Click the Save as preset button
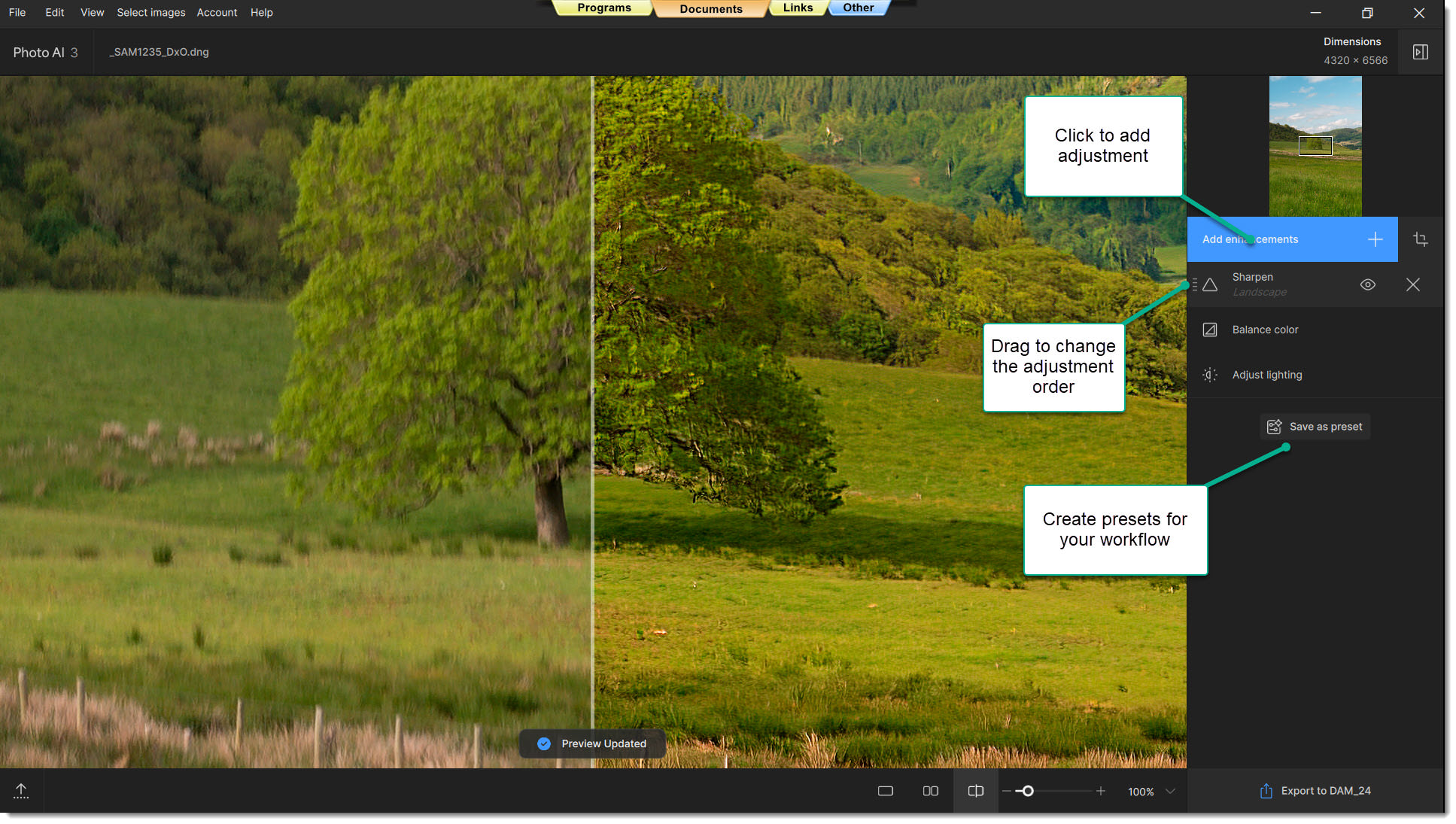 (x=1315, y=427)
